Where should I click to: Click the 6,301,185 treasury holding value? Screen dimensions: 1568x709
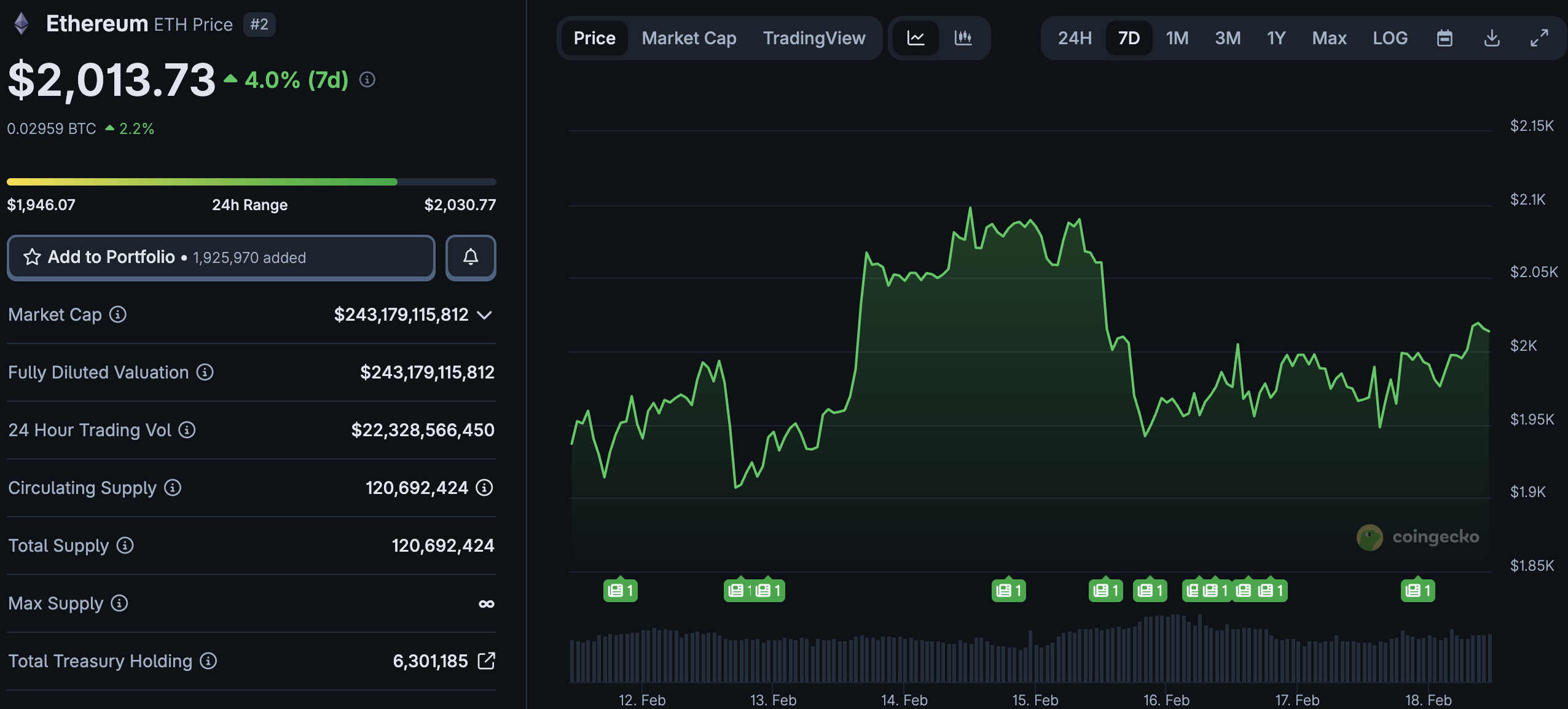tap(431, 661)
